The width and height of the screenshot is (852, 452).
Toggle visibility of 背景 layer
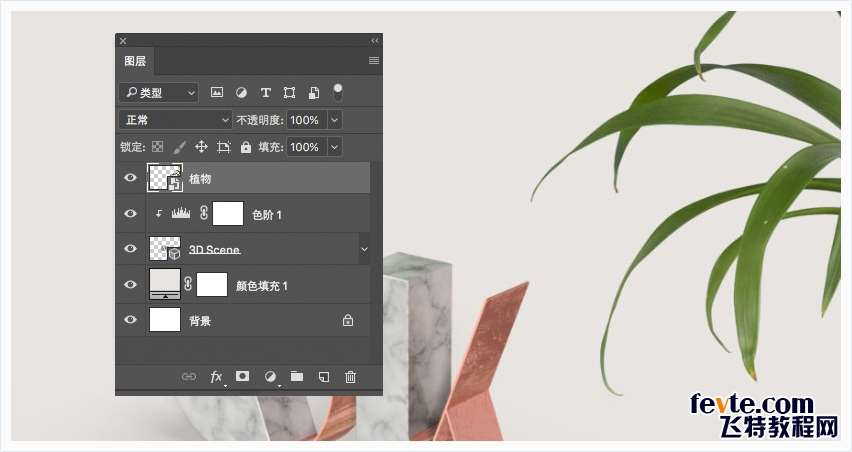coord(130,319)
